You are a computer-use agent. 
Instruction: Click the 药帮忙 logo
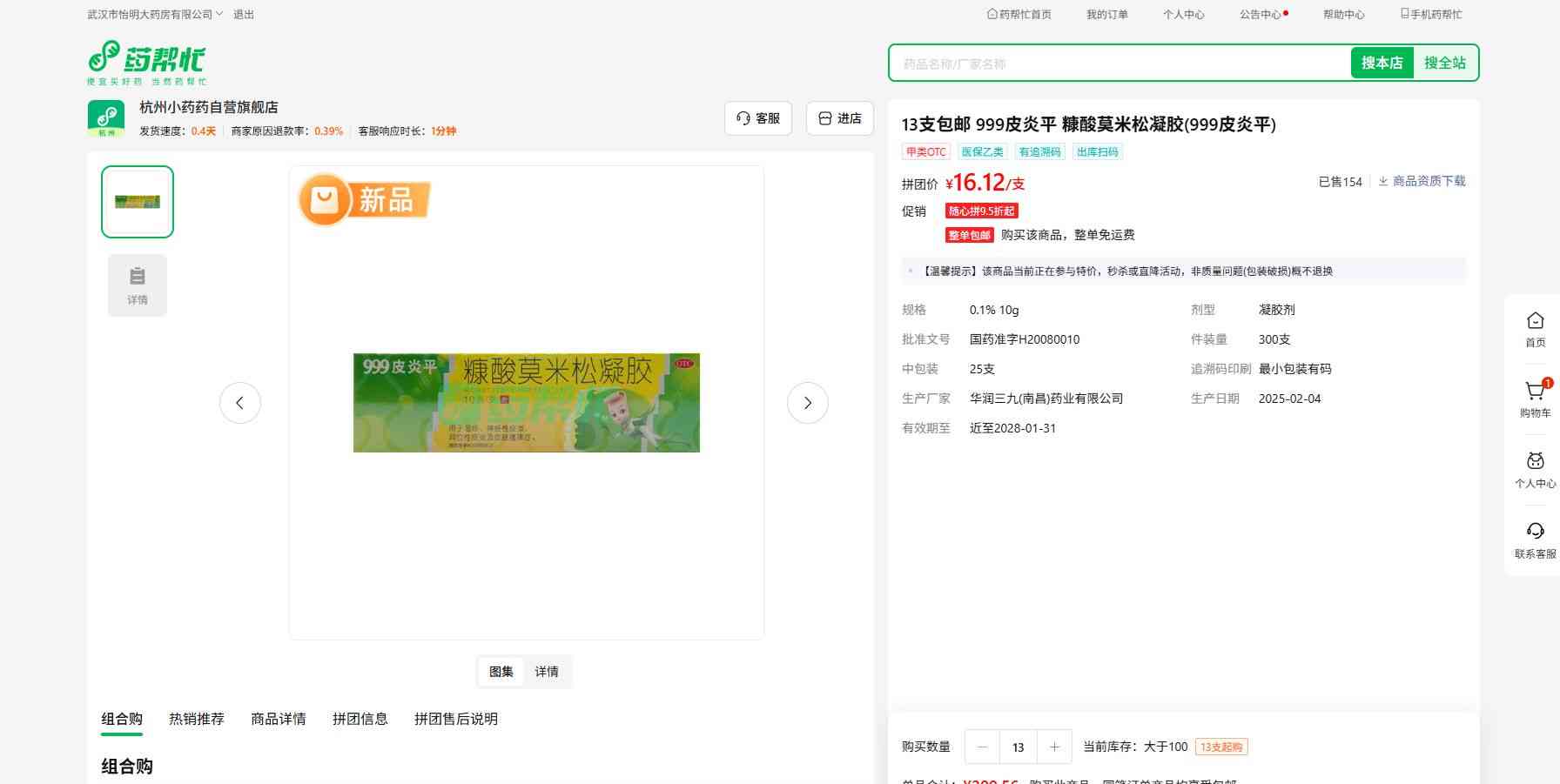[146, 62]
